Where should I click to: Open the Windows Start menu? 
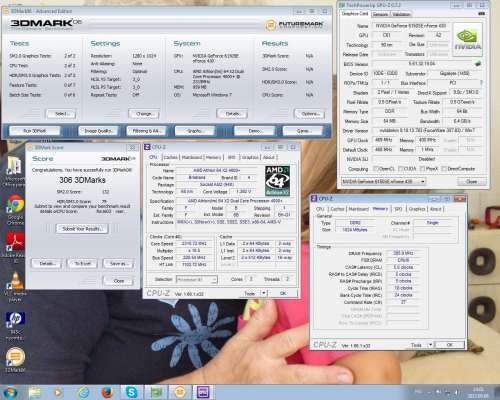(x=10, y=392)
